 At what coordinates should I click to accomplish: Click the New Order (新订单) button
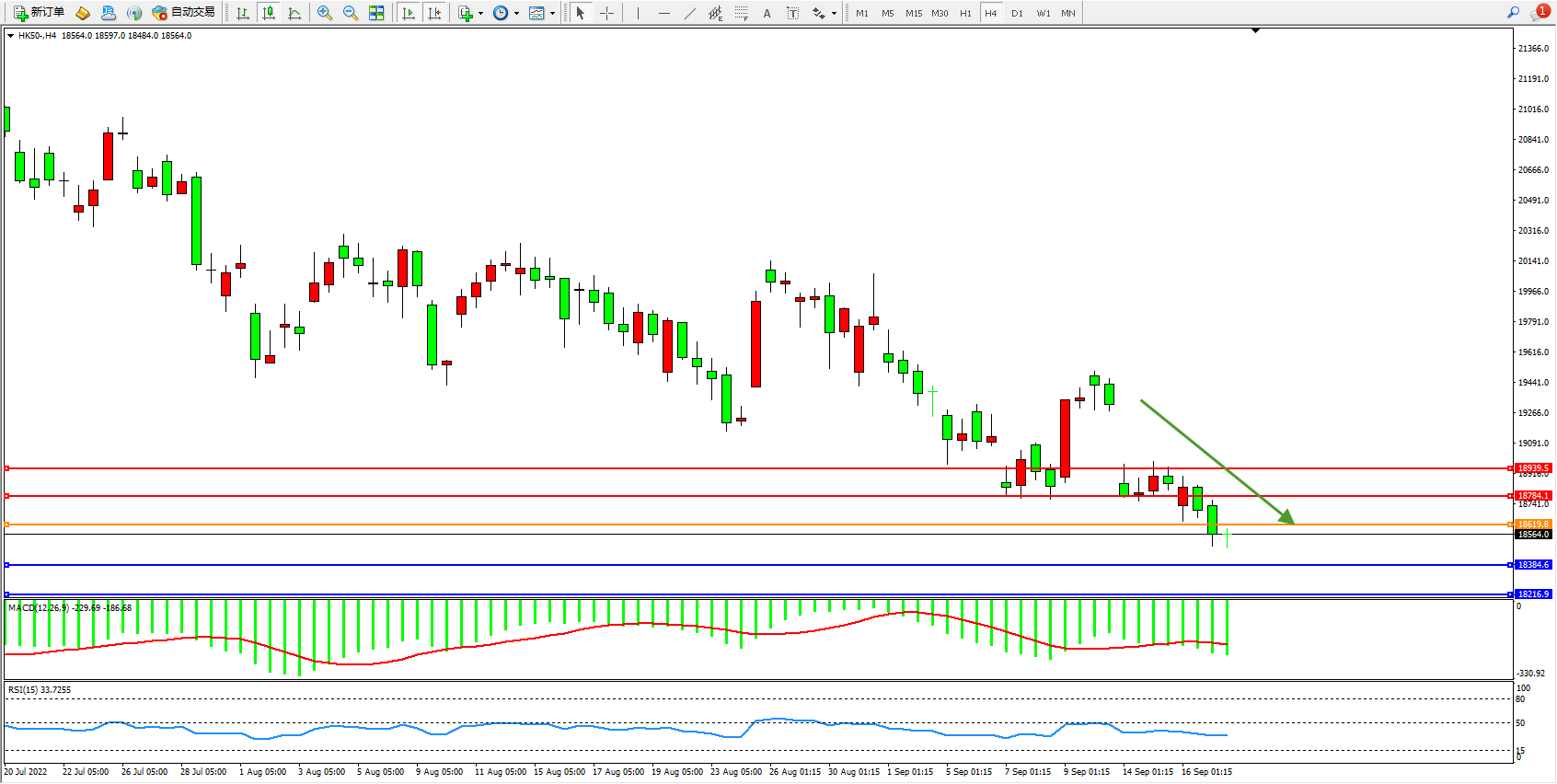[x=39, y=13]
